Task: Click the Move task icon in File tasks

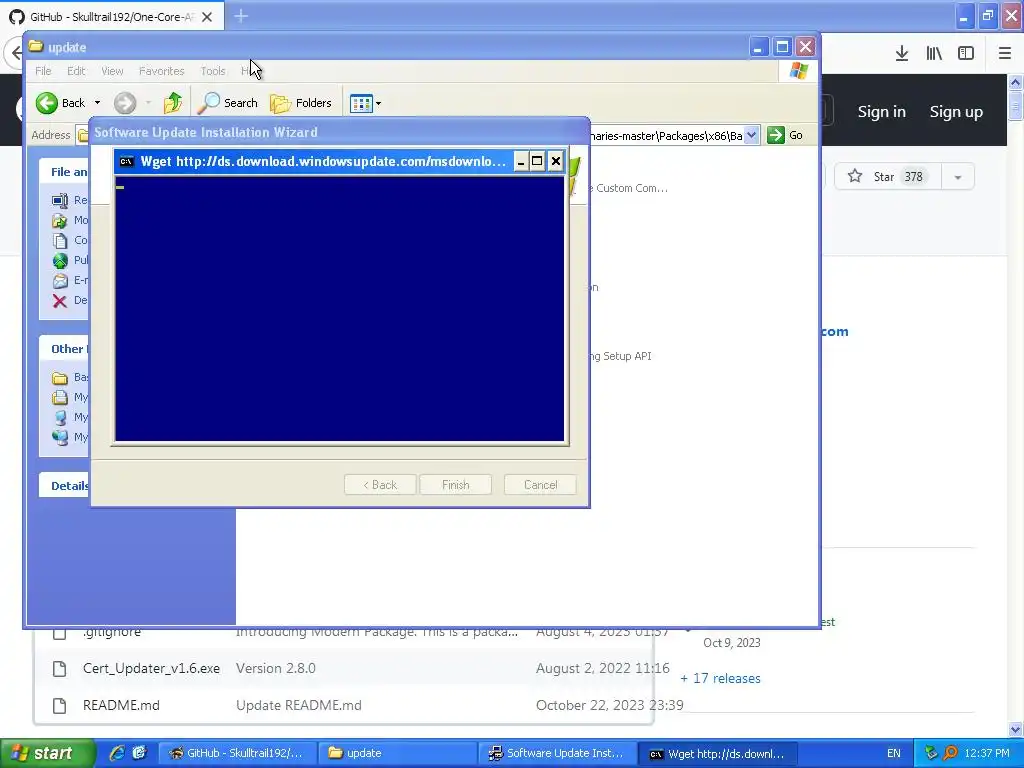Action: [x=60, y=221]
